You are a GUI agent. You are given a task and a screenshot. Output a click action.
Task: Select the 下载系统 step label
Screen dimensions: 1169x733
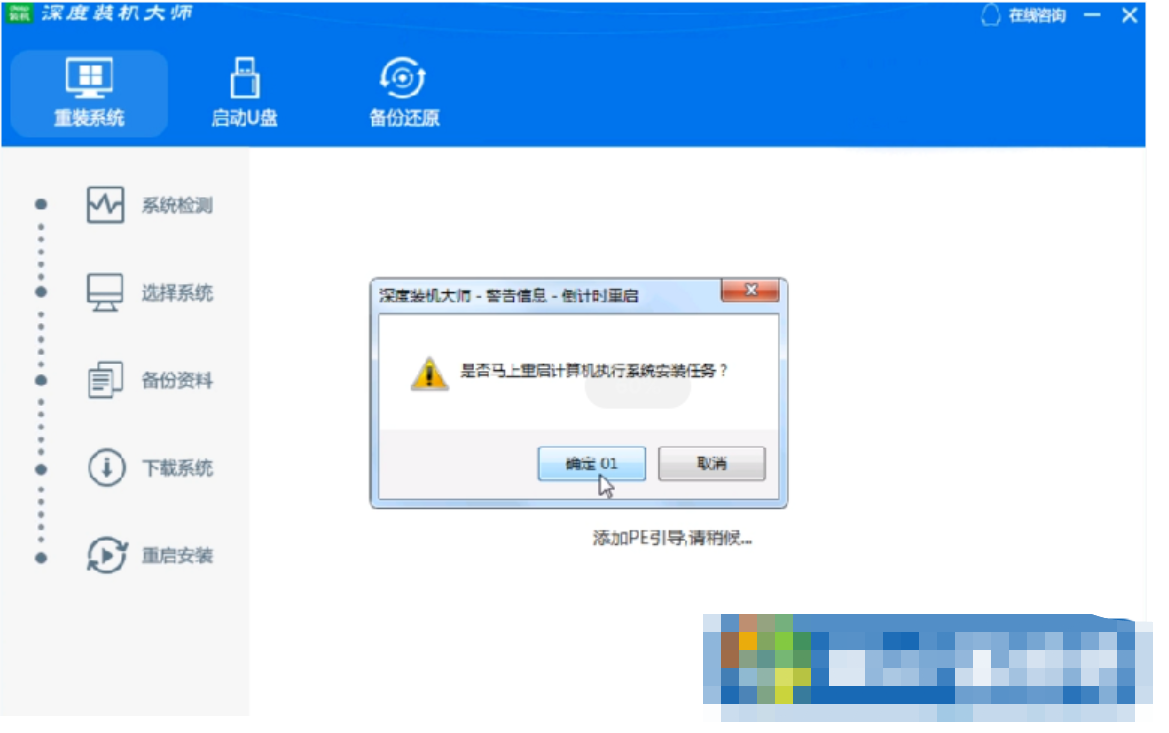177,468
